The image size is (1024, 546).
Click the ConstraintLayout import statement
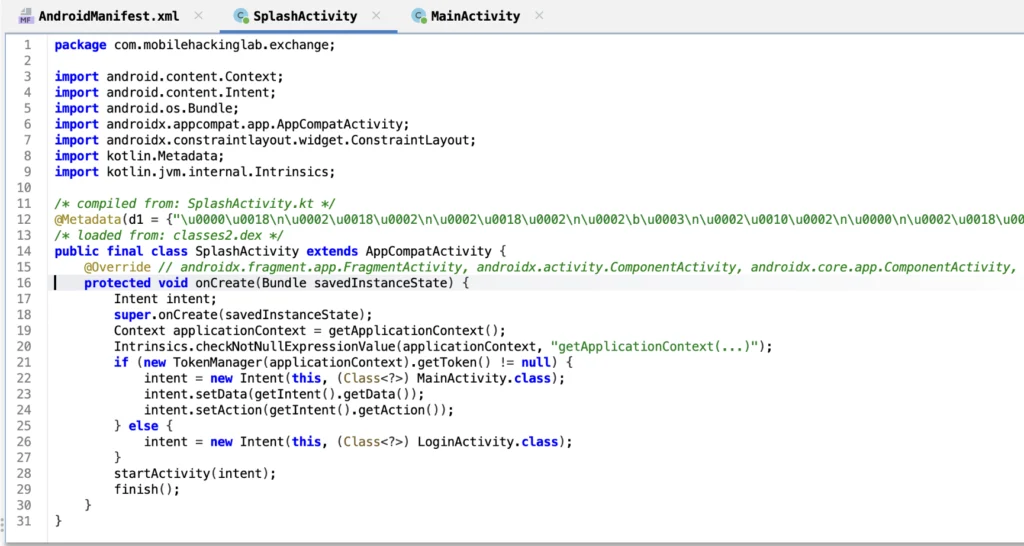click(x=266, y=140)
